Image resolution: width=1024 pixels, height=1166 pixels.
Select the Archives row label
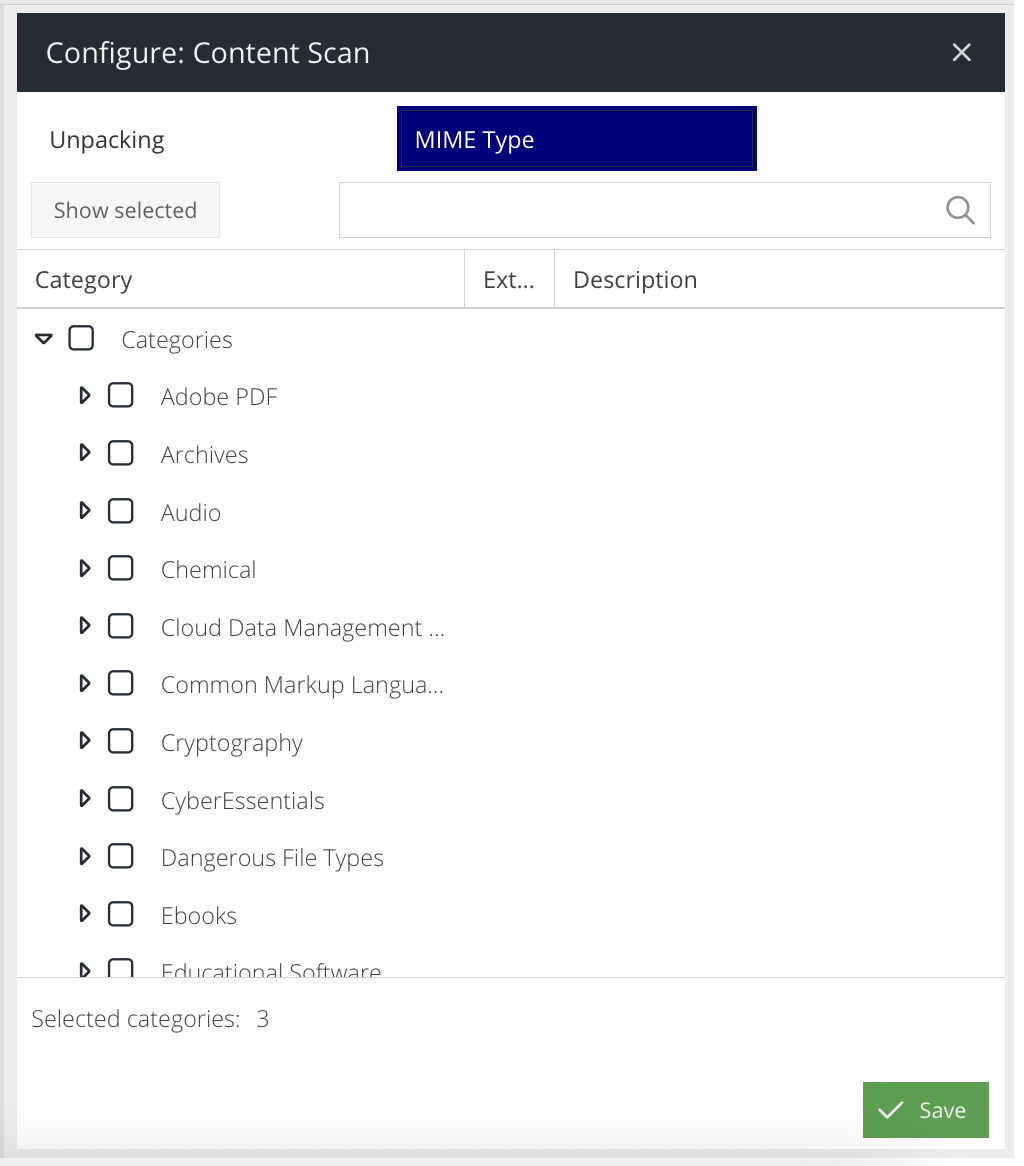[x=205, y=454]
